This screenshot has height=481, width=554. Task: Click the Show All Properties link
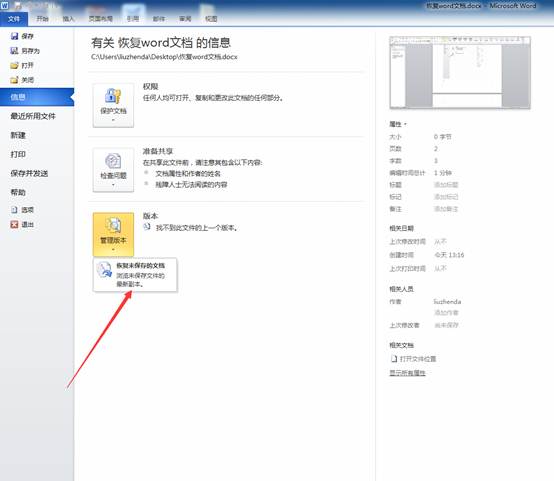(407, 373)
